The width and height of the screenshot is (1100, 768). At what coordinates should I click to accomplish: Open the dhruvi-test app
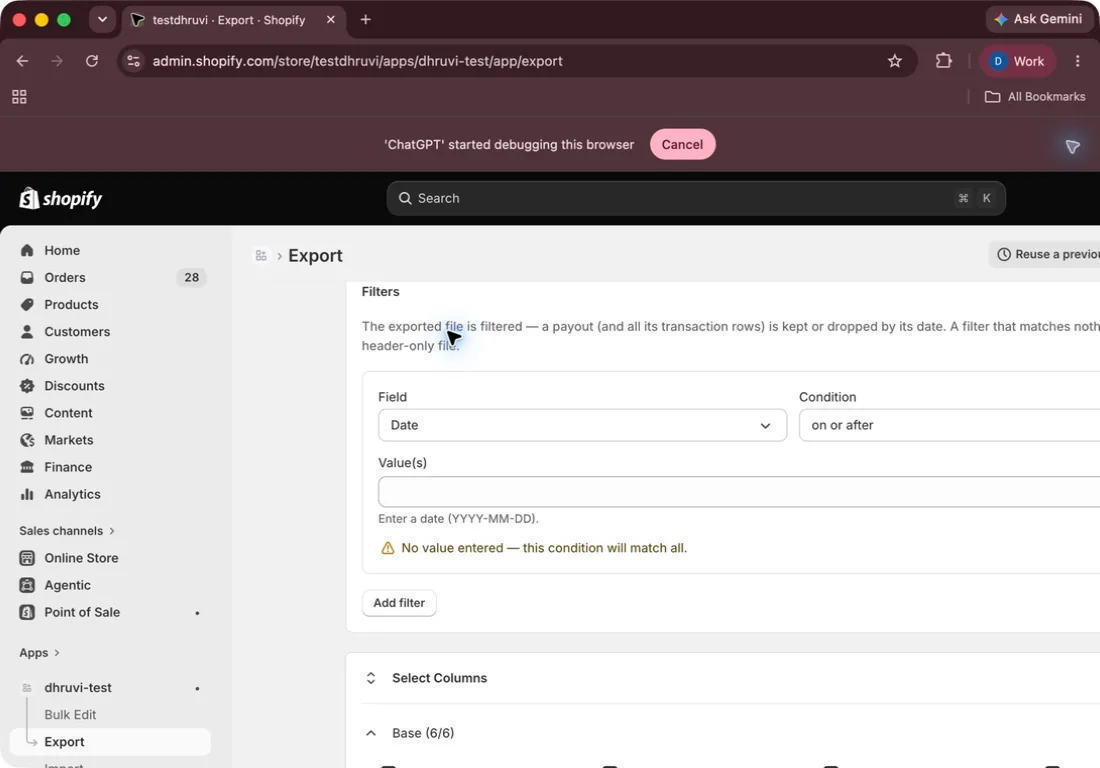tap(78, 688)
